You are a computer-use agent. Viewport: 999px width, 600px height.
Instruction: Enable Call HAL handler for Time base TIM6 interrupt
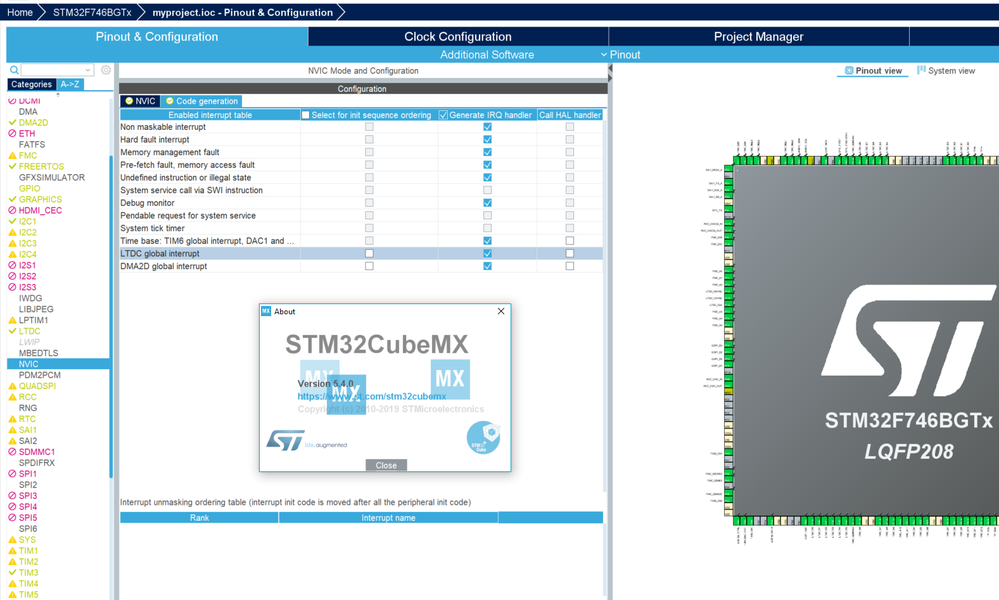coord(570,241)
